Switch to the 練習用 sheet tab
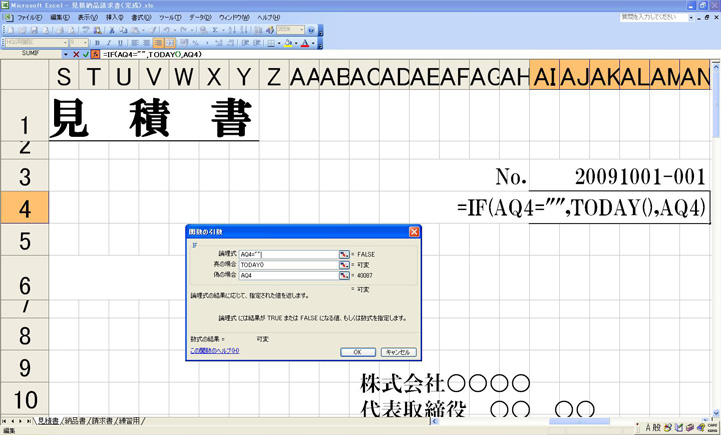The width and height of the screenshot is (721, 435). (130, 421)
